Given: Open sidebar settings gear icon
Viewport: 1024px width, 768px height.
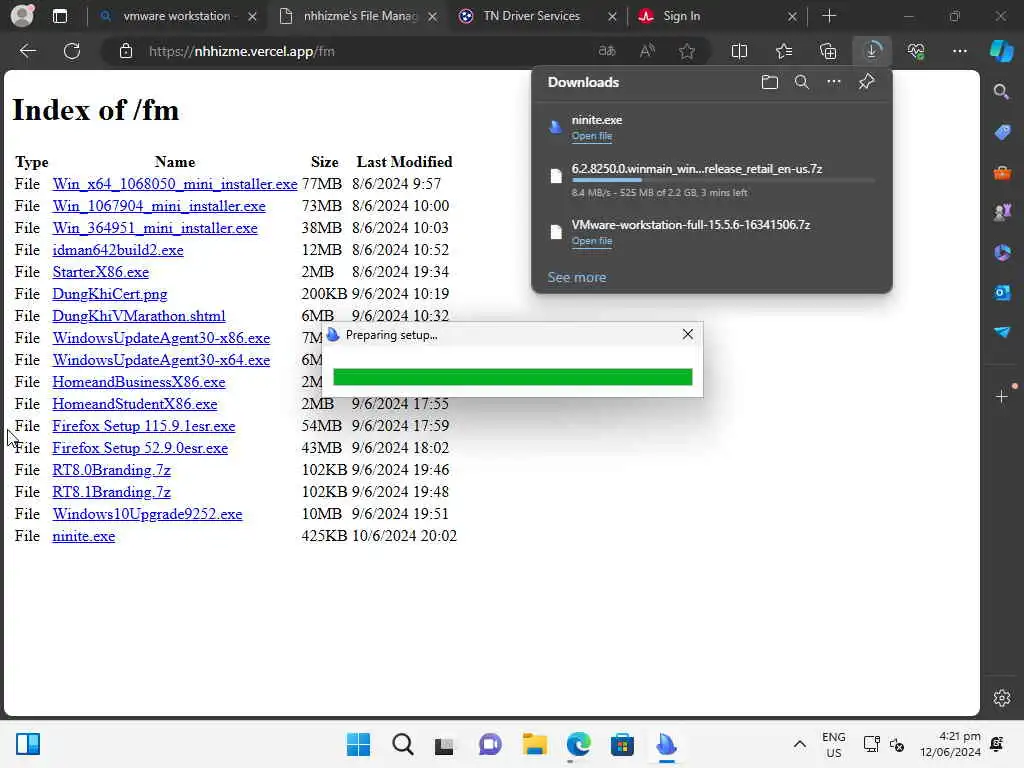Looking at the screenshot, I should (1002, 697).
